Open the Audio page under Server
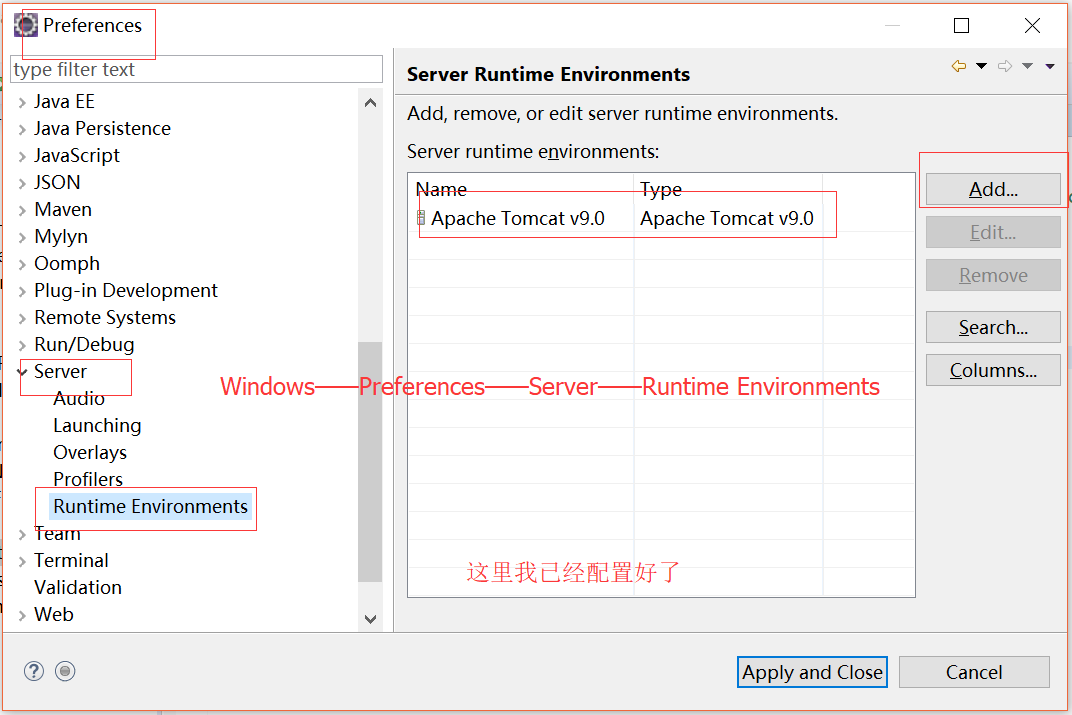The height and width of the screenshot is (715, 1072). [x=79, y=399]
